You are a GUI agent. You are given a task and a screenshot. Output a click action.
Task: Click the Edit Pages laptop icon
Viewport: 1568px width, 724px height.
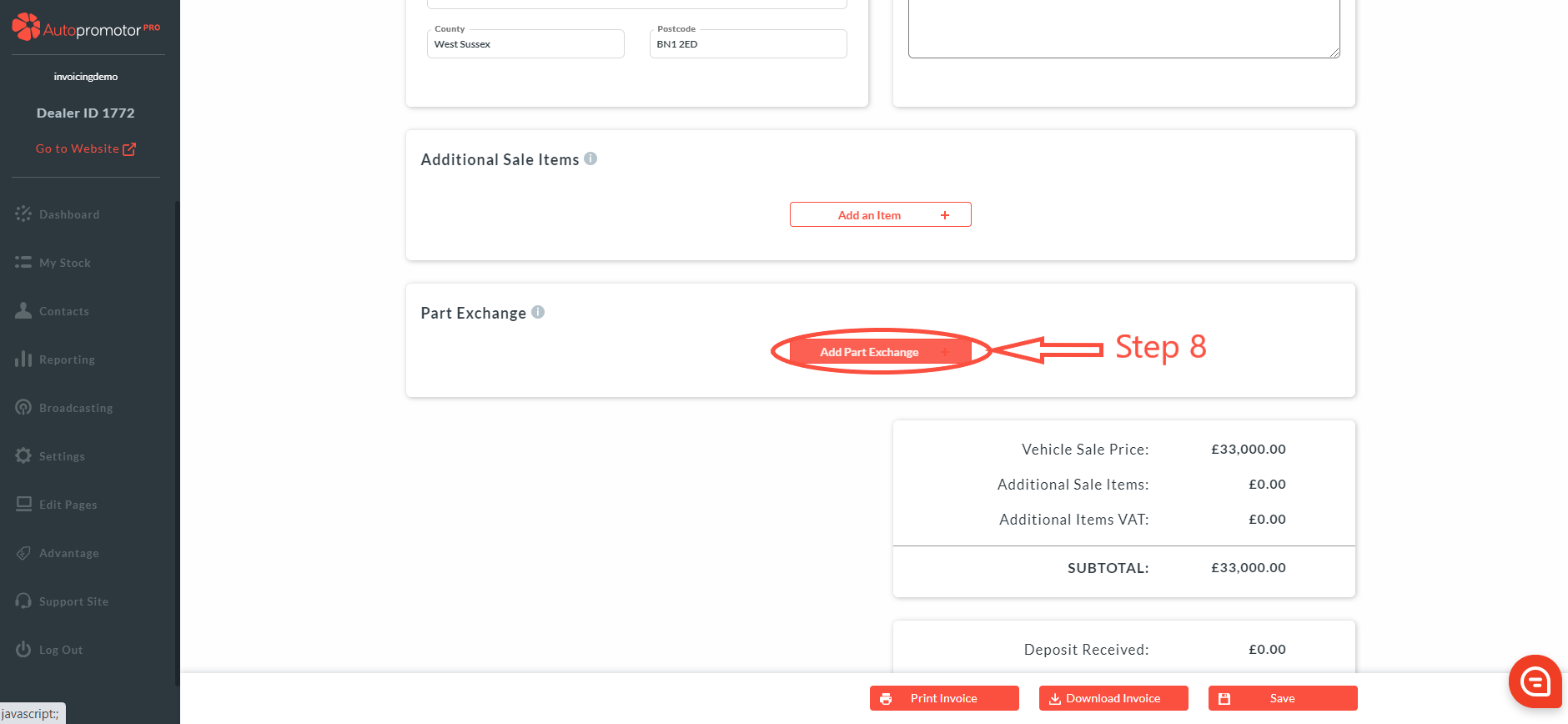pos(23,504)
